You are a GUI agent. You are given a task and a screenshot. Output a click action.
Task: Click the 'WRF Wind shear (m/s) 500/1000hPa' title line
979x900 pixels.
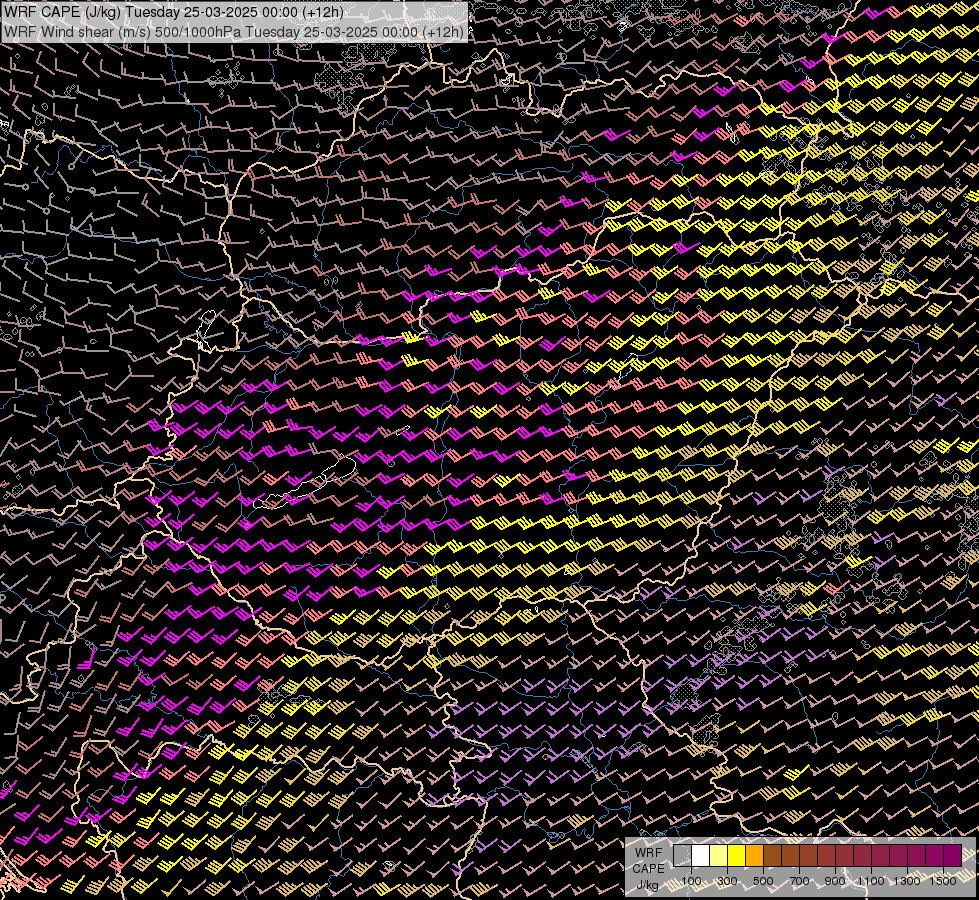click(234, 32)
